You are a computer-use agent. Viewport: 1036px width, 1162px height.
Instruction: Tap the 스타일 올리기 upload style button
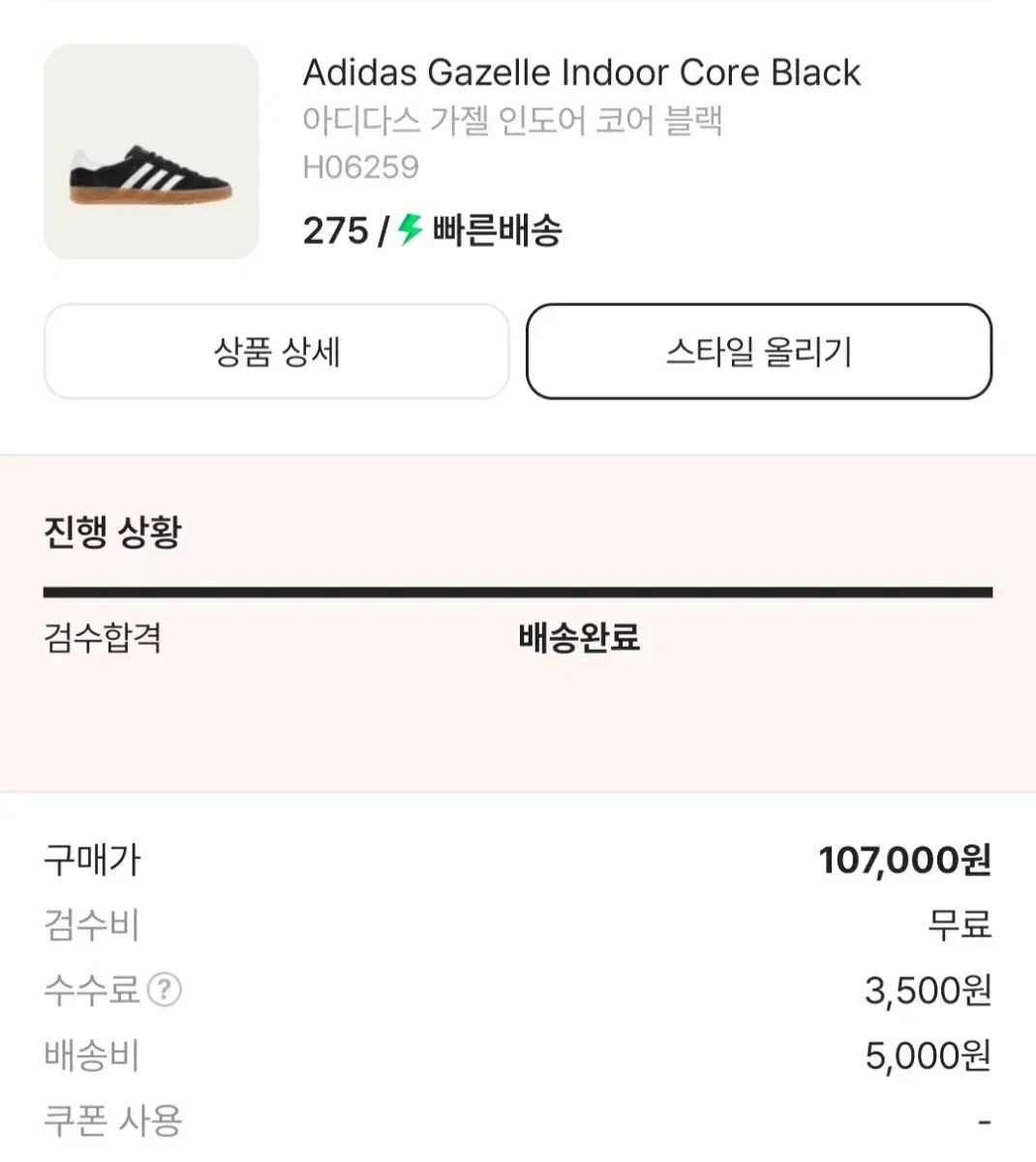[x=759, y=352]
